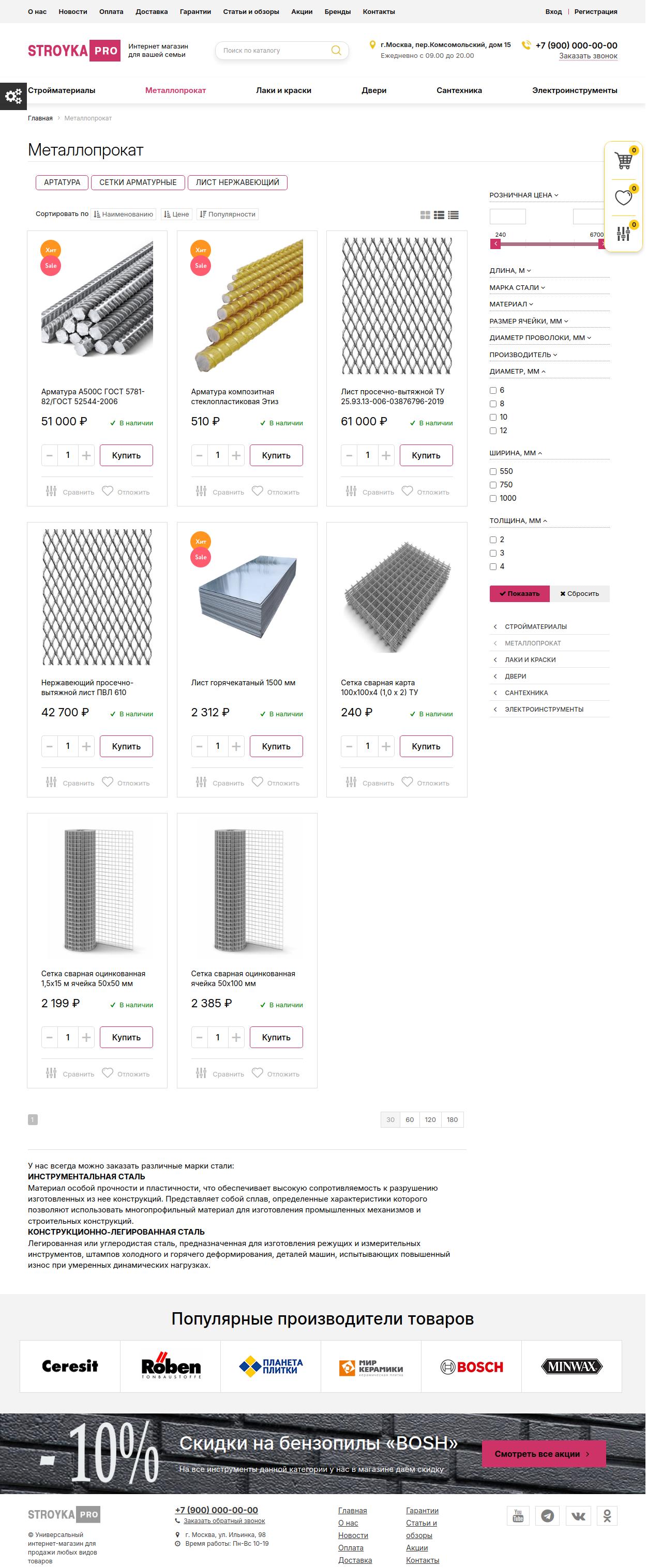Open the settings gear panel on left edge
The image size is (662, 1568).
coord(13,96)
